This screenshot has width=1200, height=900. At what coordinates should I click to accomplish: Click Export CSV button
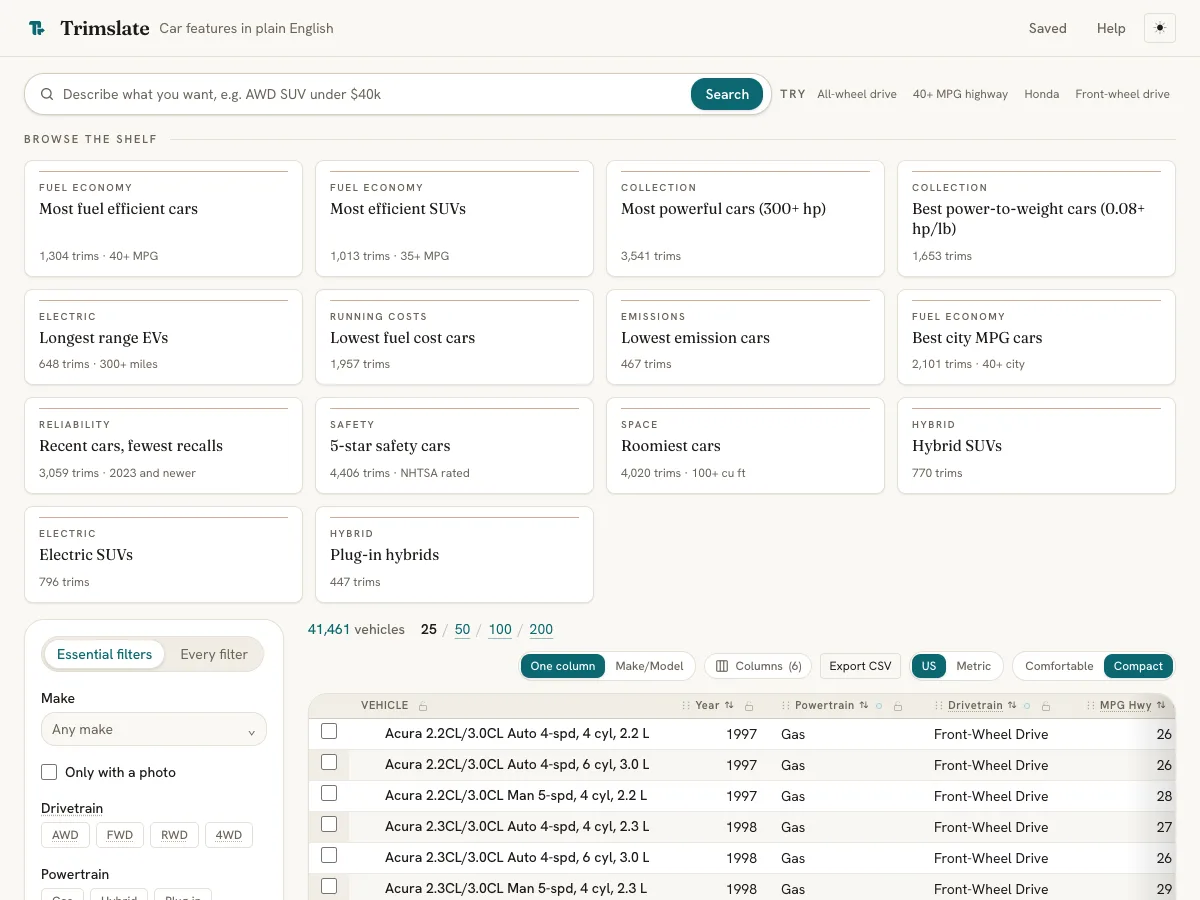pos(860,666)
